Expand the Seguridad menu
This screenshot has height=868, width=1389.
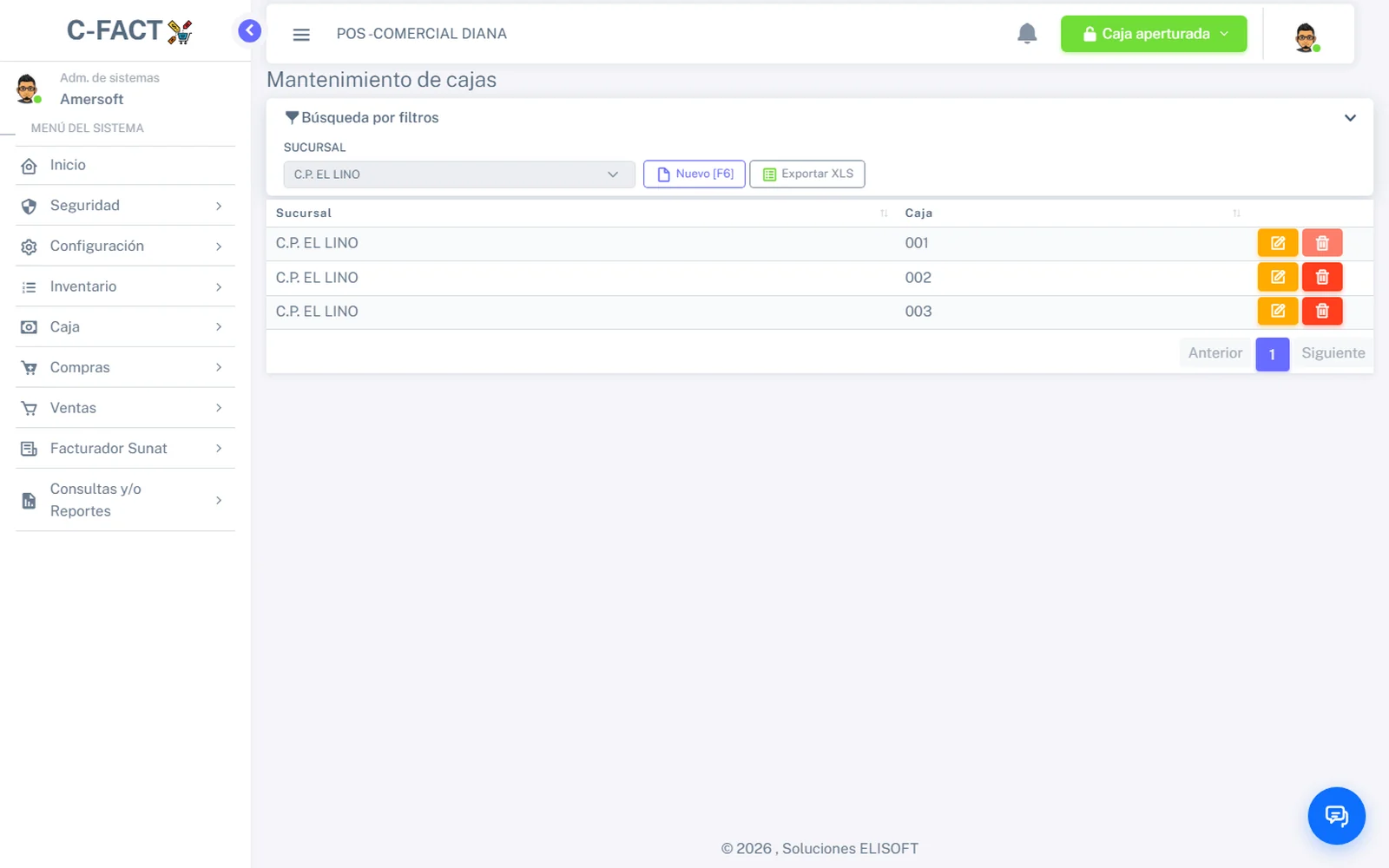pos(125,206)
